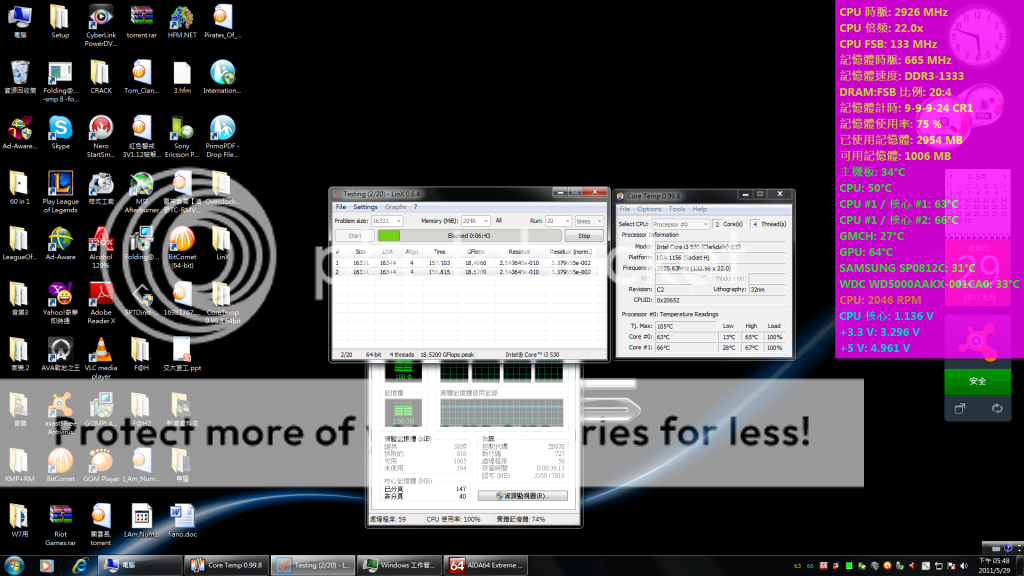Open the VLC media player icon
This screenshot has height=576, width=1024.
click(101, 359)
